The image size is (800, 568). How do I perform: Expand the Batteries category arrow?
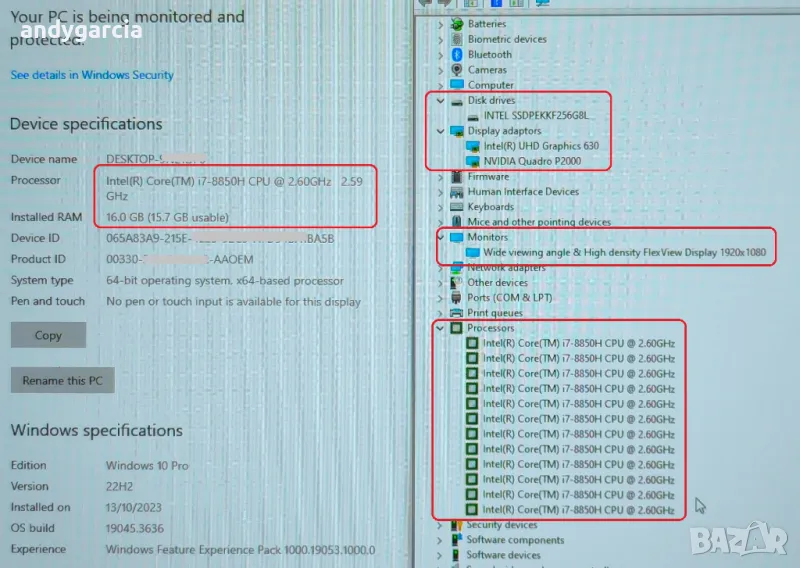[x=441, y=24]
